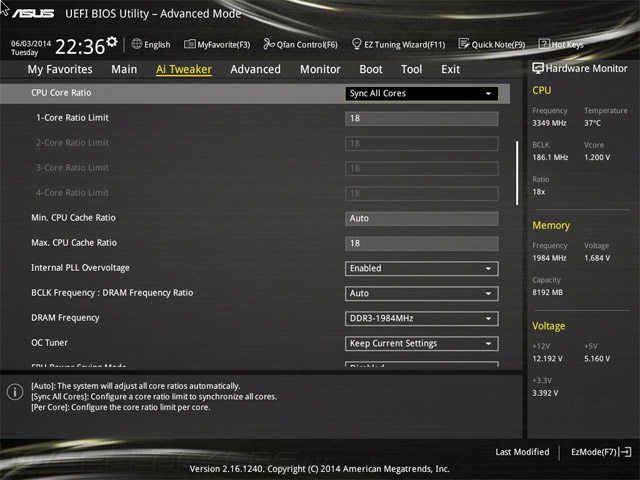Click the BCLK Frequency : DRAM Frequency Ratio label
This screenshot has width=640, height=480.
click(112, 293)
